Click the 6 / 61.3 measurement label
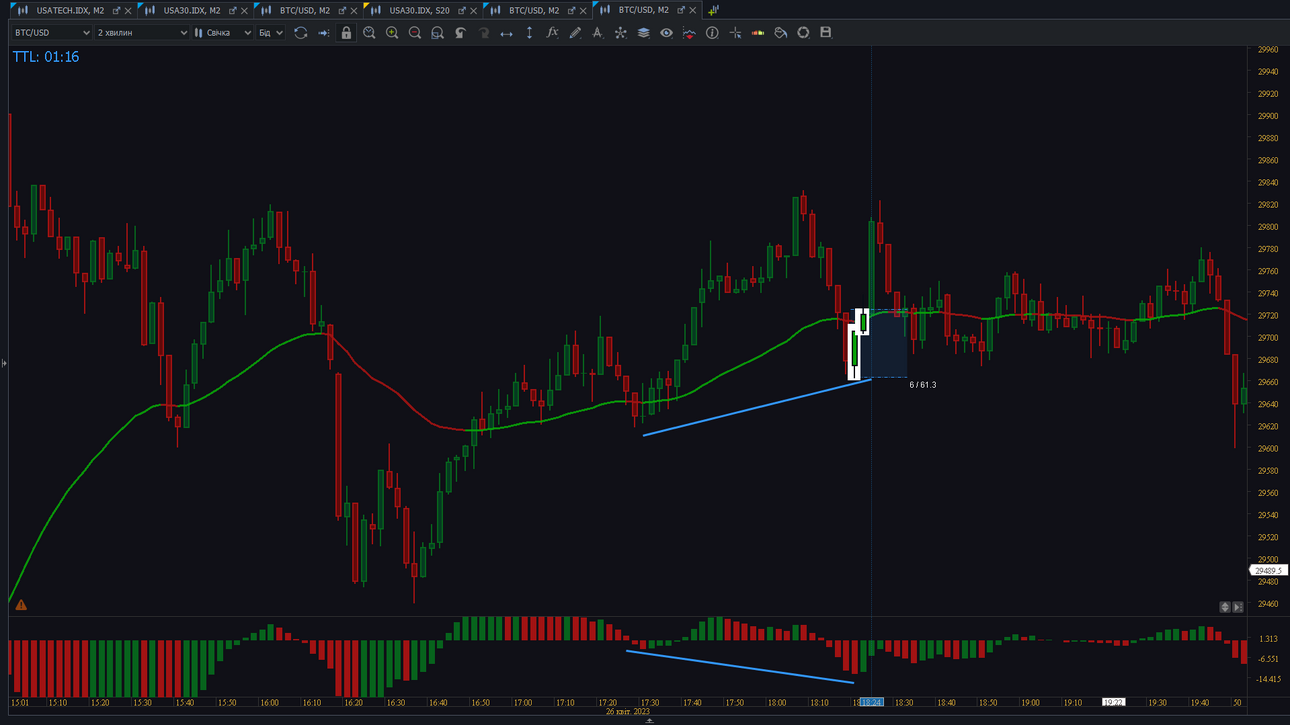Screen dimensions: 1290x725 coord(923,385)
